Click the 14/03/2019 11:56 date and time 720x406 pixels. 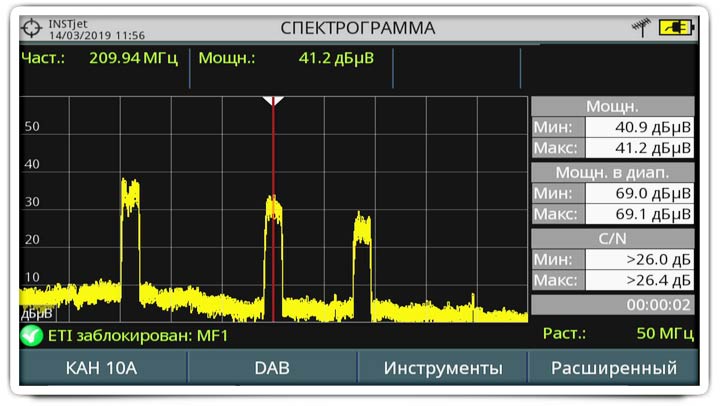pyautogui.click(x=97, y=35)
